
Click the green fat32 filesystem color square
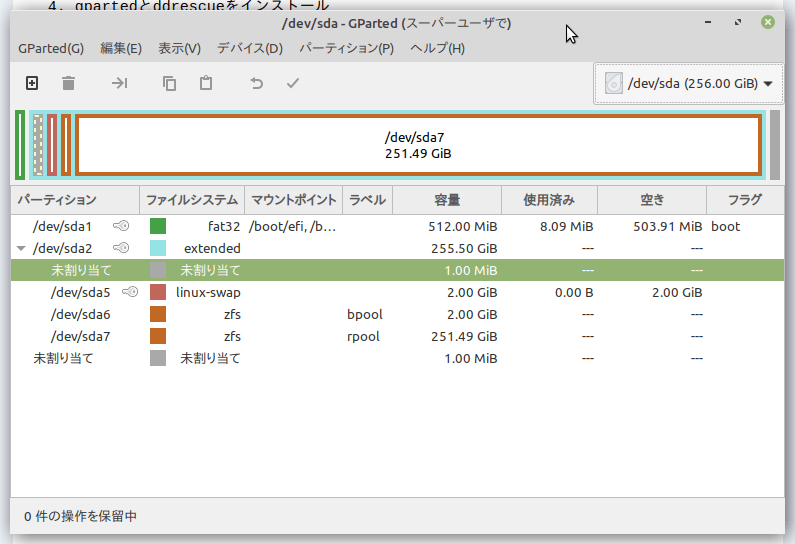point(158,226)
